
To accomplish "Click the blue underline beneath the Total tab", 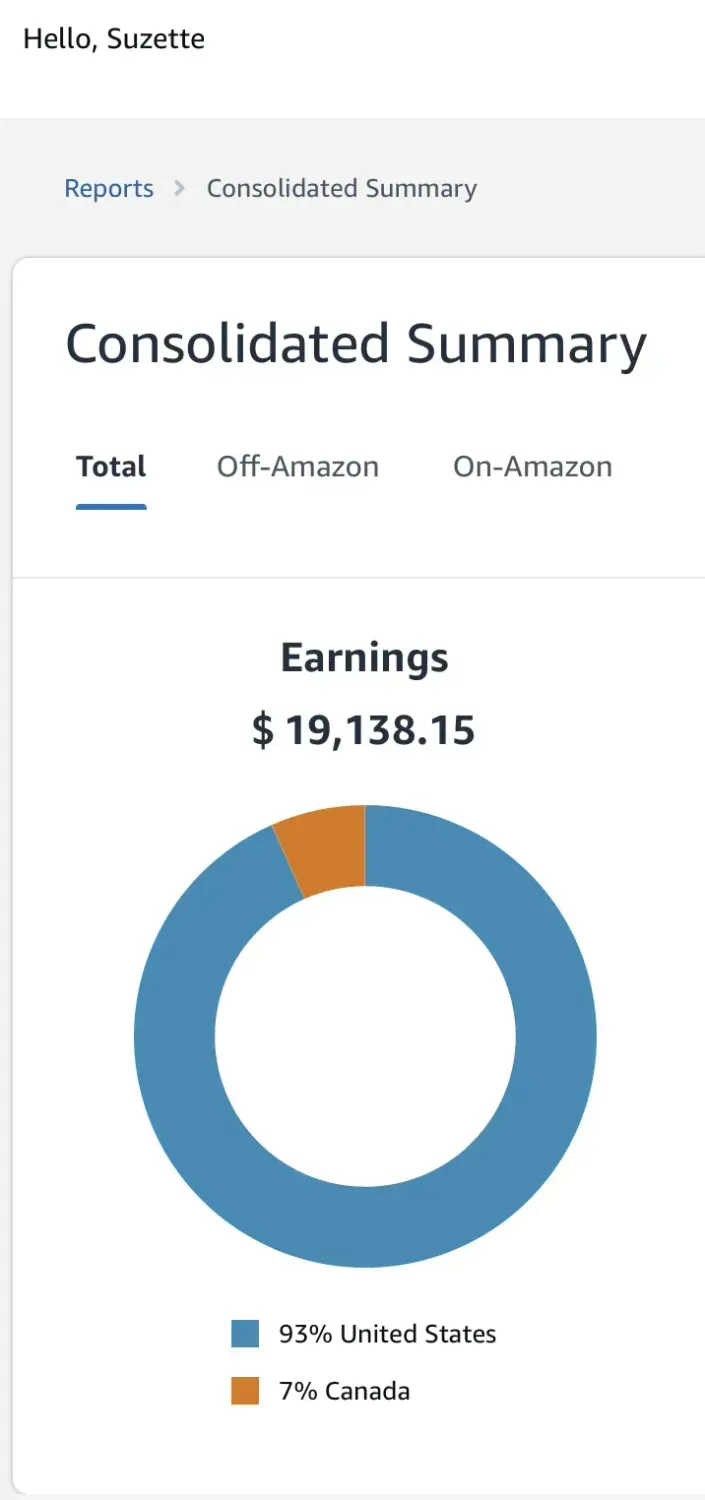I will [111, 506].
